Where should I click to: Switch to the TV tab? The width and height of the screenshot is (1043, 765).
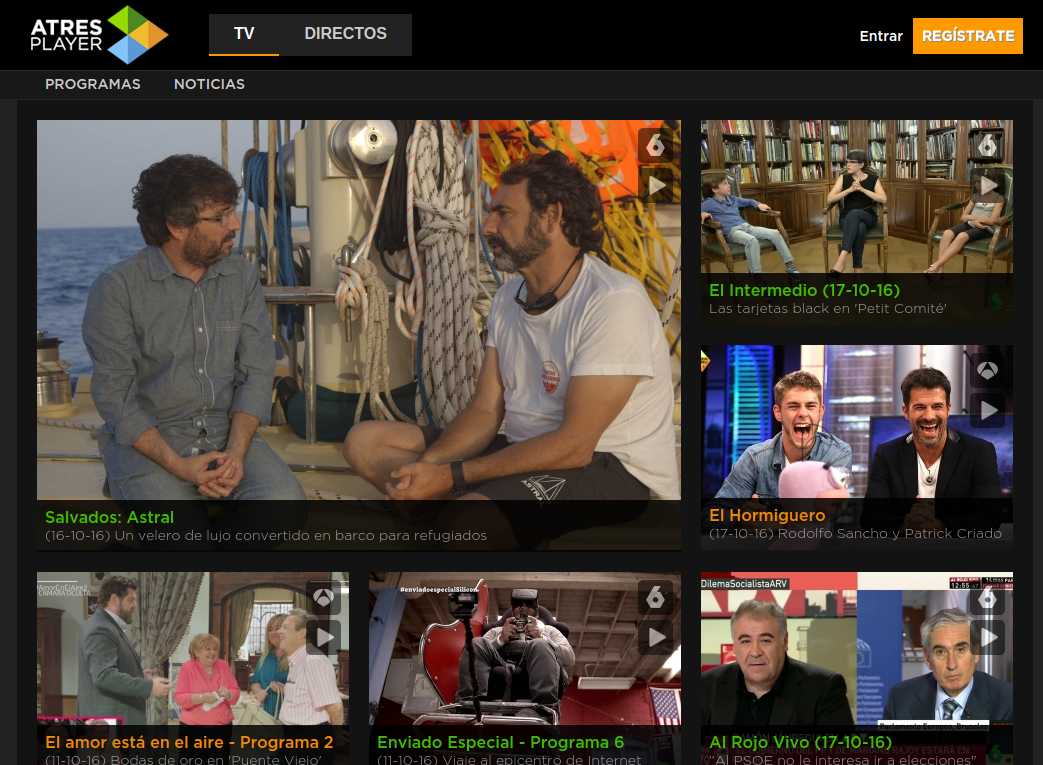point(244,34)
